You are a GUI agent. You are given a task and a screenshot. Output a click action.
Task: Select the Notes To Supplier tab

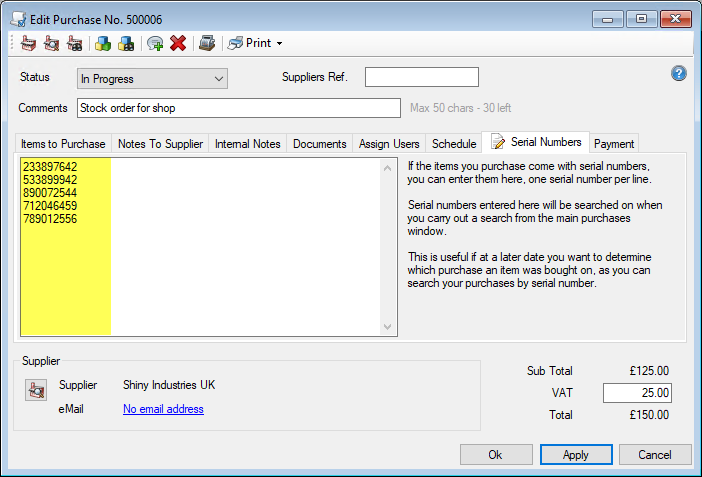(x=160, y=144)
